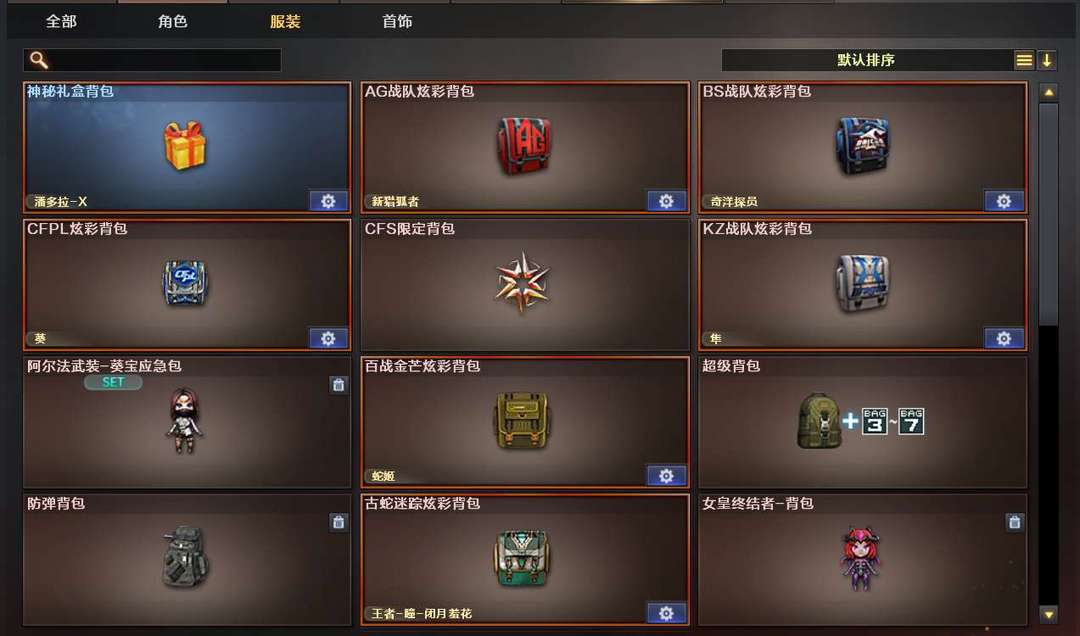Image resolution: width=1080 pixels, height=636 pixels.
Task: Click trash icon on 女皇终结者-背包 card
Action: 1015,522
